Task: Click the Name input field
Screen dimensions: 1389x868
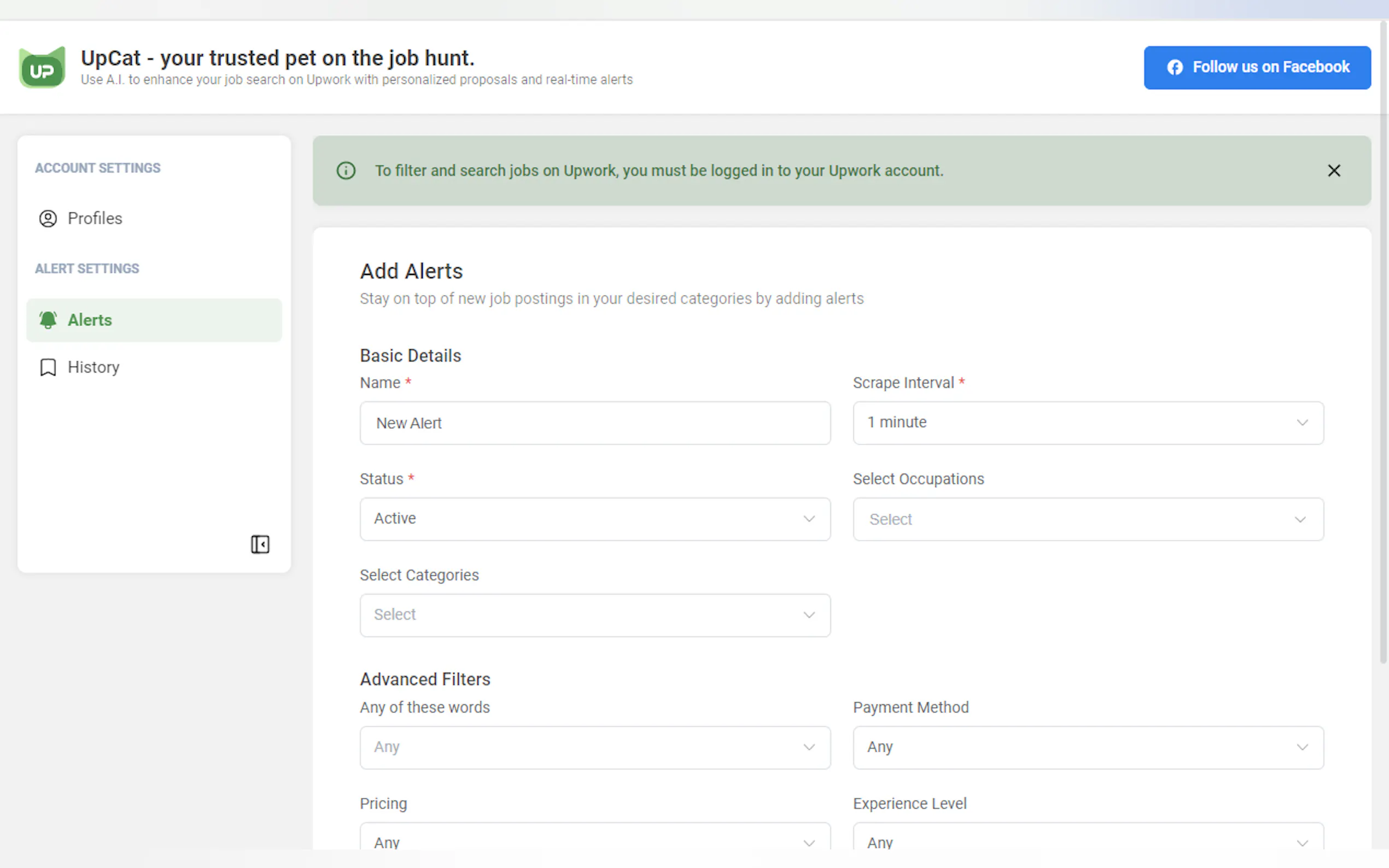Action: coord(595,423)
